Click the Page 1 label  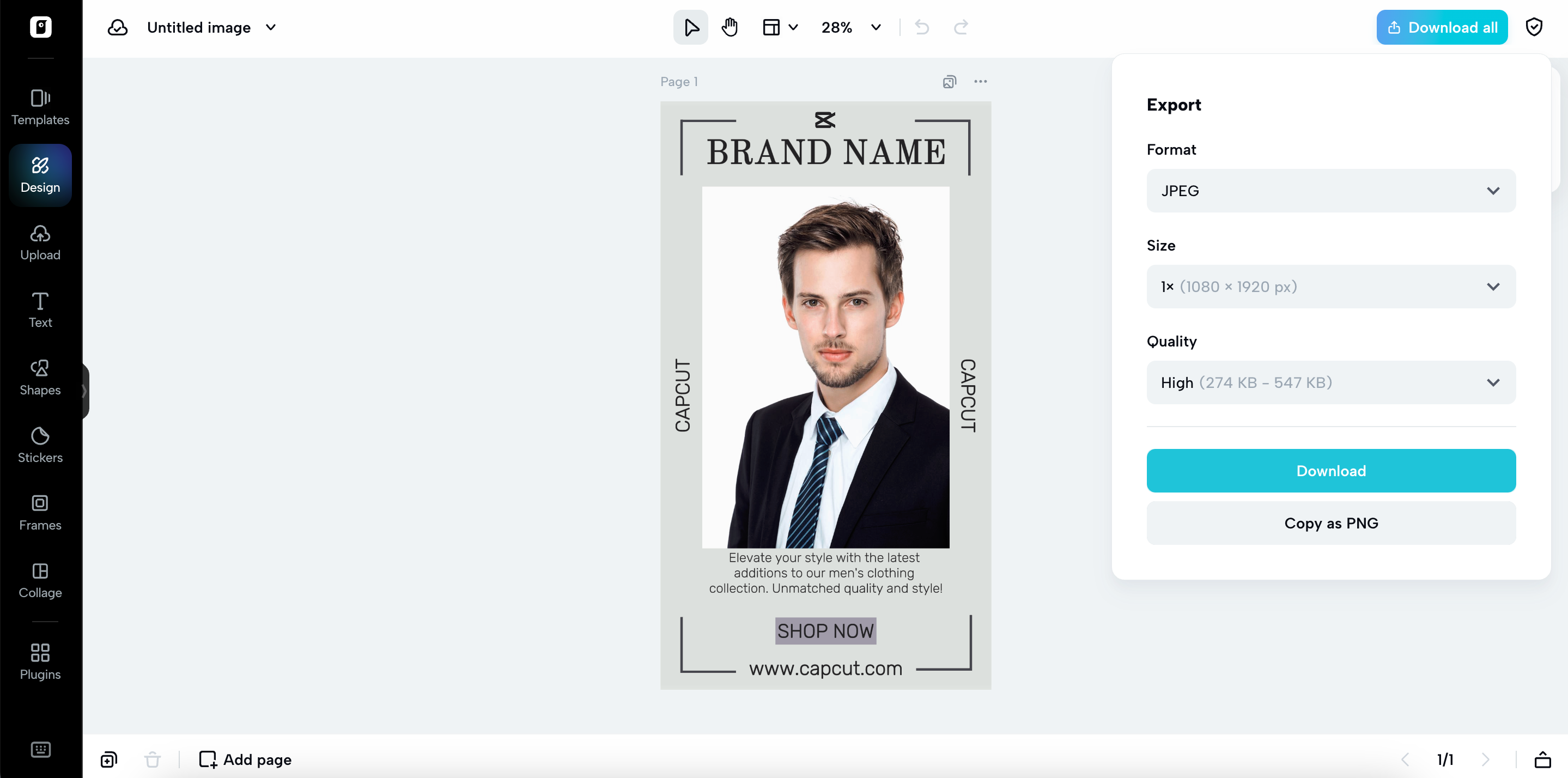pos(679,82)
